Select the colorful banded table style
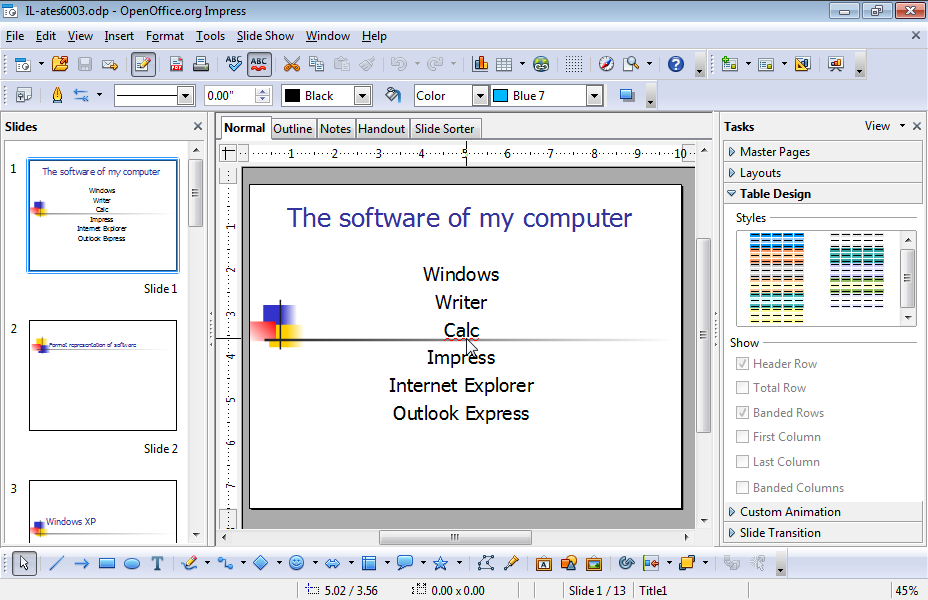This screenshot has width=928, height=600. pos(776,278)
